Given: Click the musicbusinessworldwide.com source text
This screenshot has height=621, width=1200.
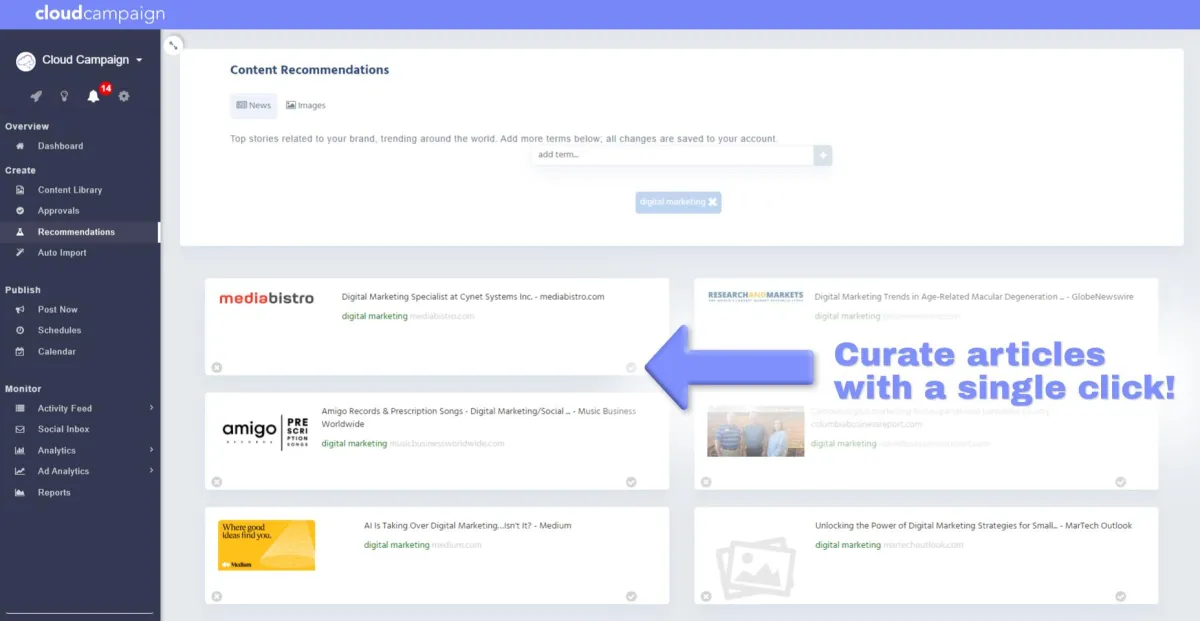Looking at the screenshot, I should coord(447,444).
